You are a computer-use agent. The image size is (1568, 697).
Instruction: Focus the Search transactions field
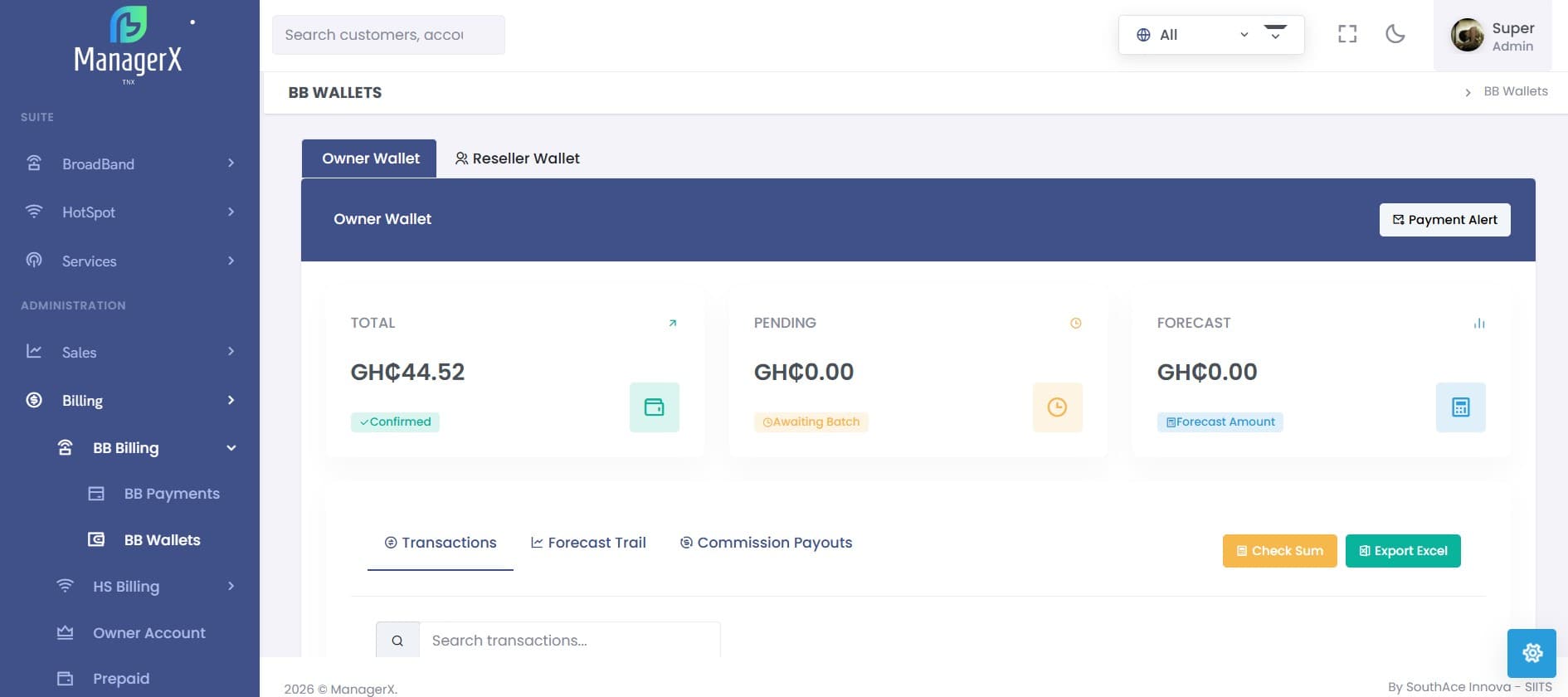[x=570, y=640]
